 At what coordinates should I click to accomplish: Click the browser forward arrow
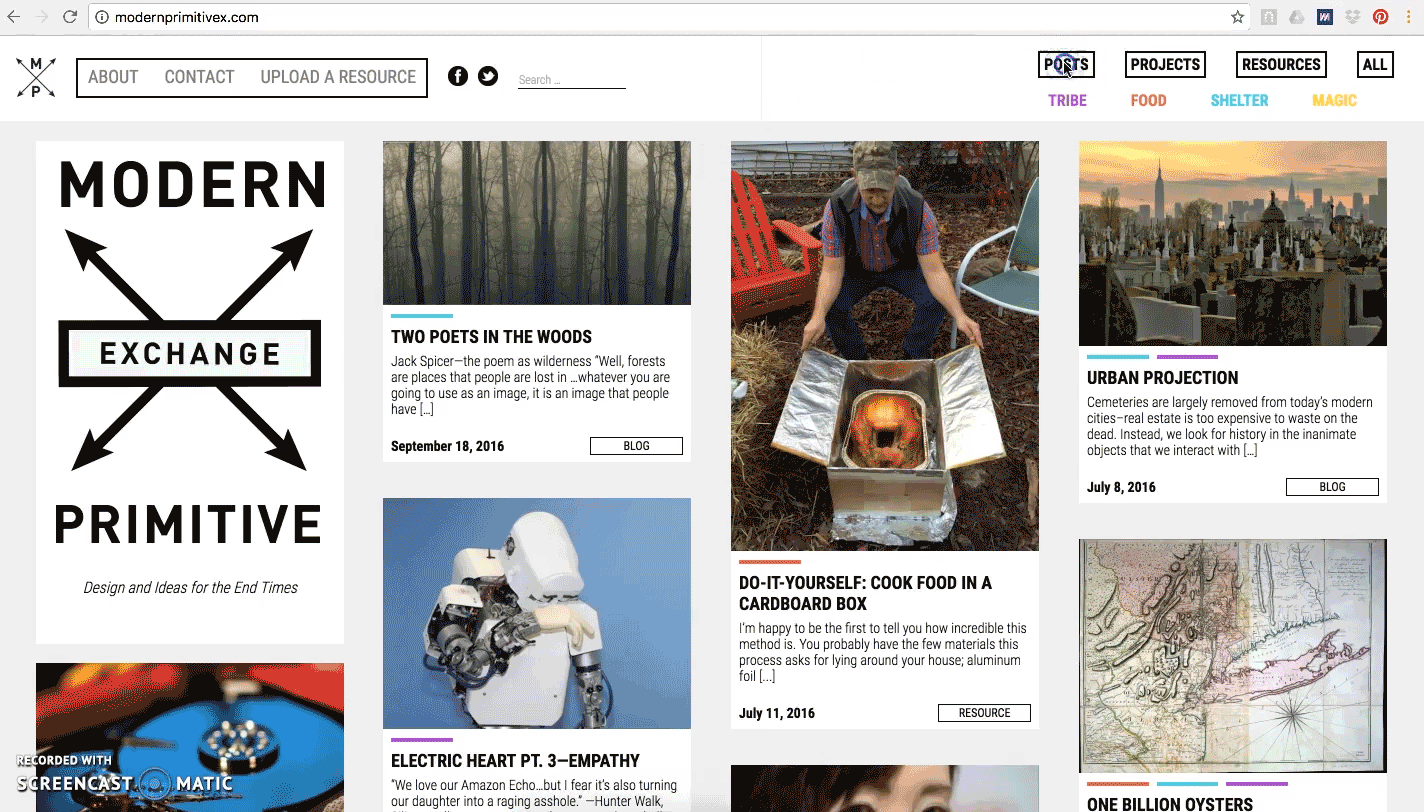(41, 17)
